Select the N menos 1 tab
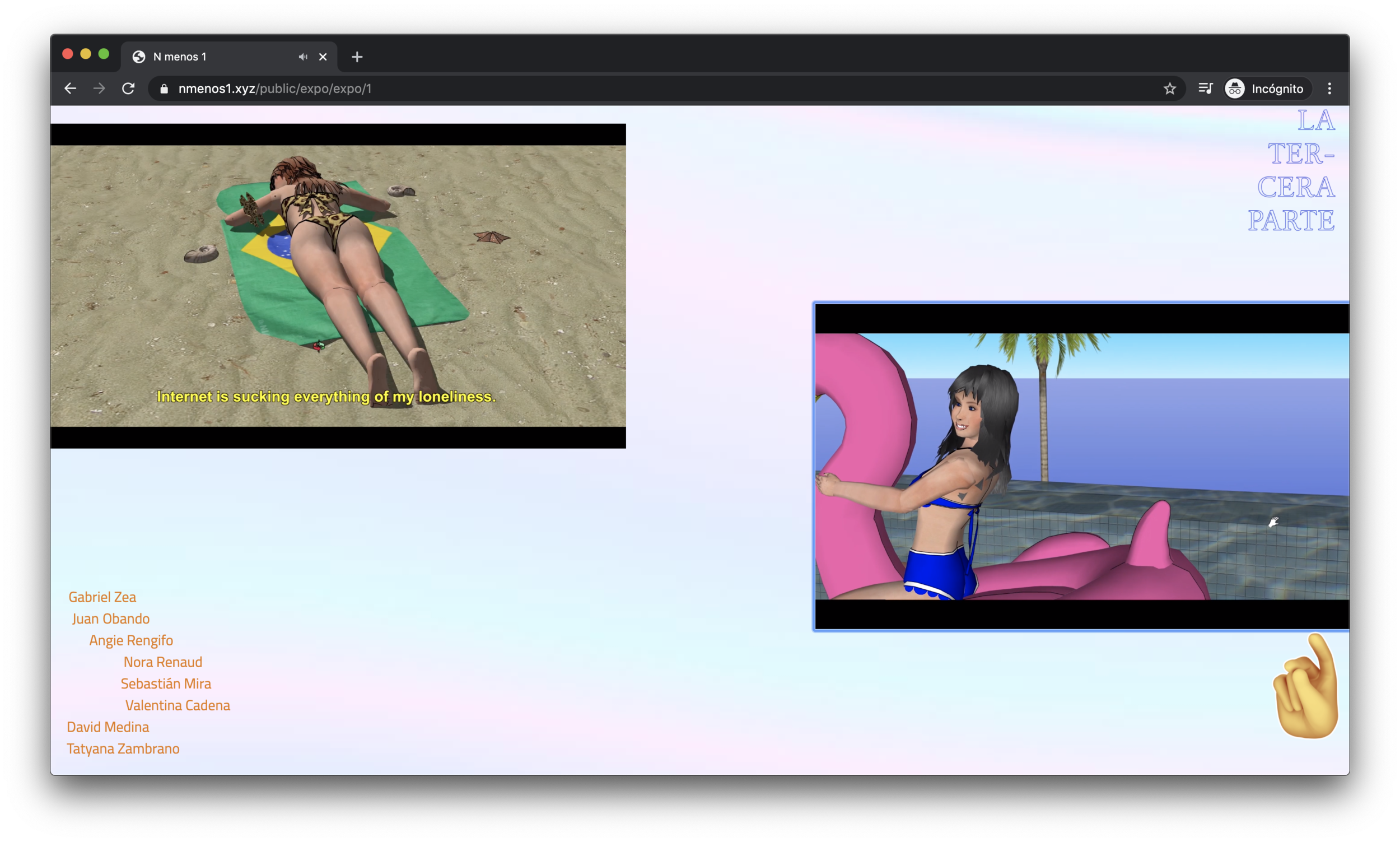This screenshot has width=1400, height=842. 229,57
